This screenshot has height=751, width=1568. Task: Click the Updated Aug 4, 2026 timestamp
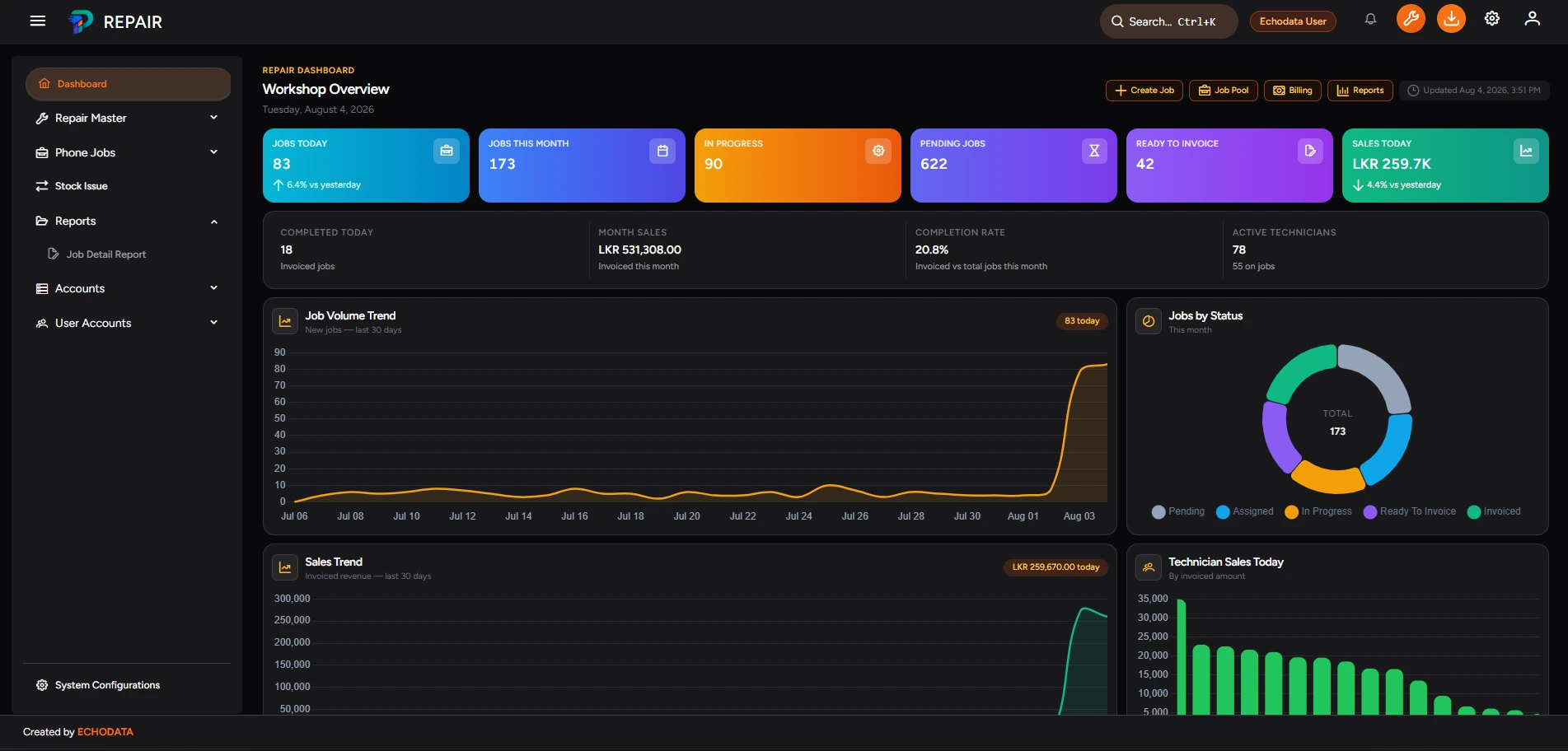click(1474, 91)
